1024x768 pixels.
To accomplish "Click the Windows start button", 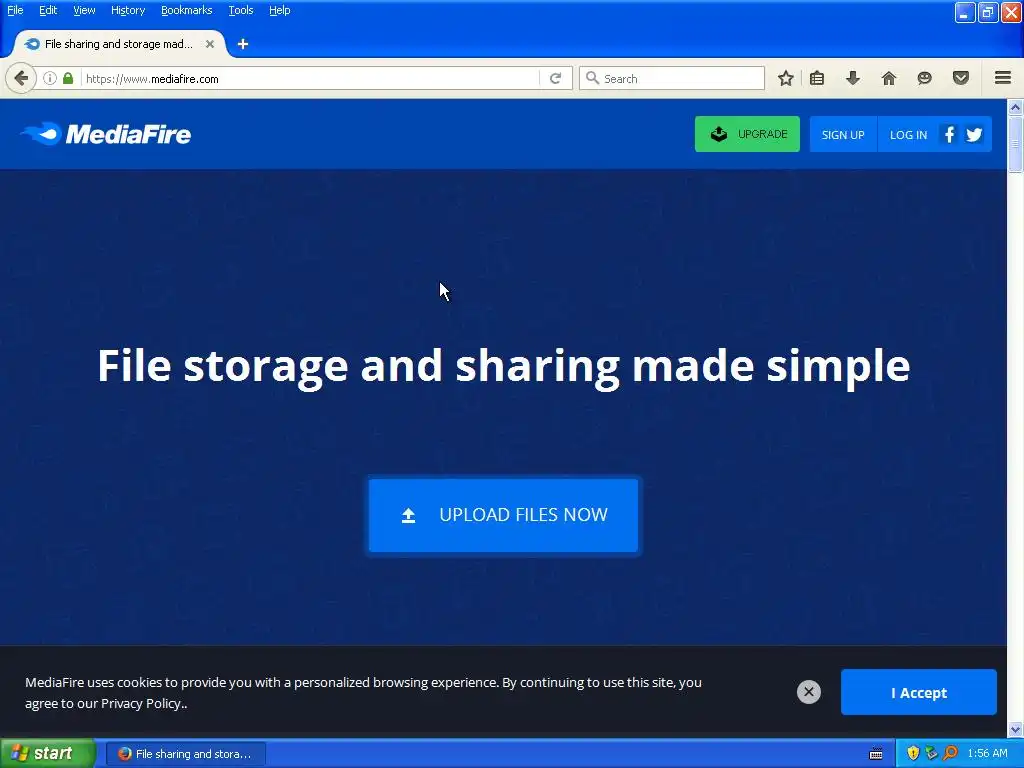I will tap(48, 753).
